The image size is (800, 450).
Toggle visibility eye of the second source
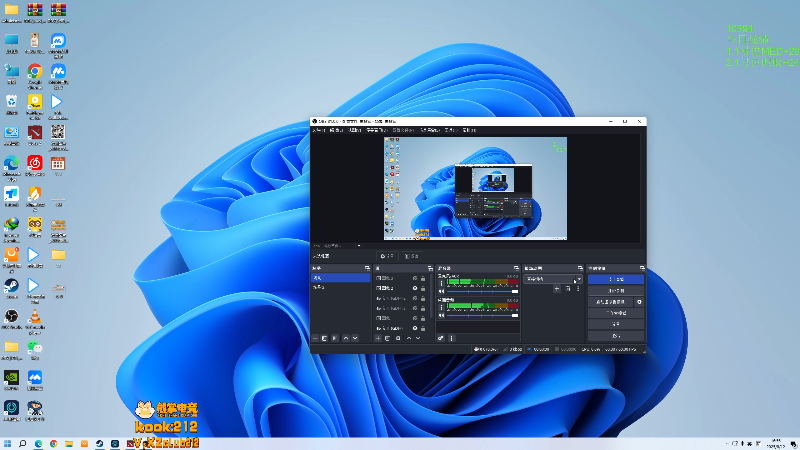click(x=415, y=288)
